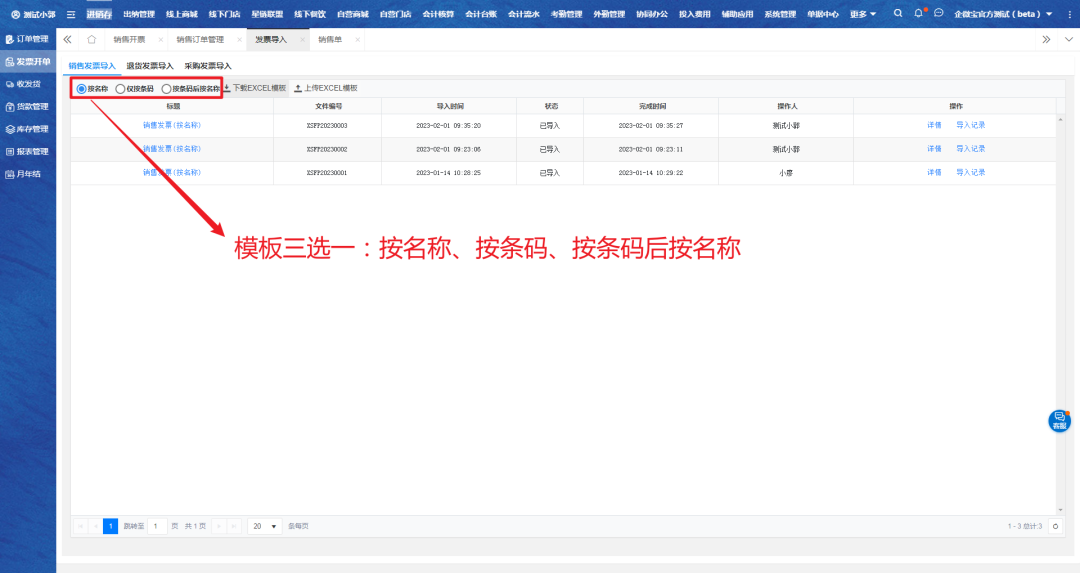The height and width of the screenshot is (573, 1080).
Task: Open the chat message icon in top bar
Action: click(939, 14)
